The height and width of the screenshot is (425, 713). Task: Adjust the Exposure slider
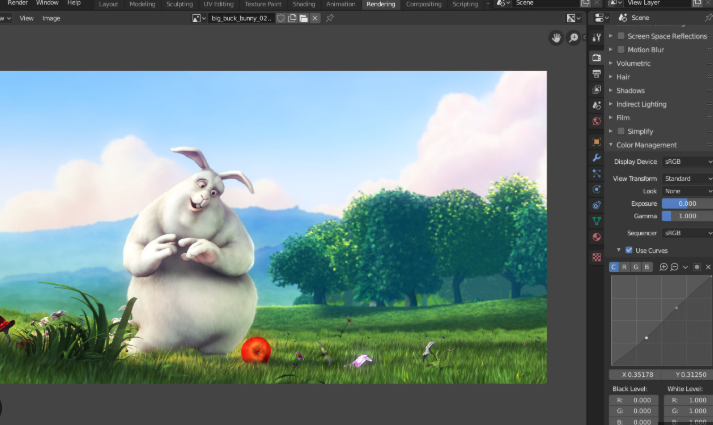pyautogui.click(x=687, y=204)
